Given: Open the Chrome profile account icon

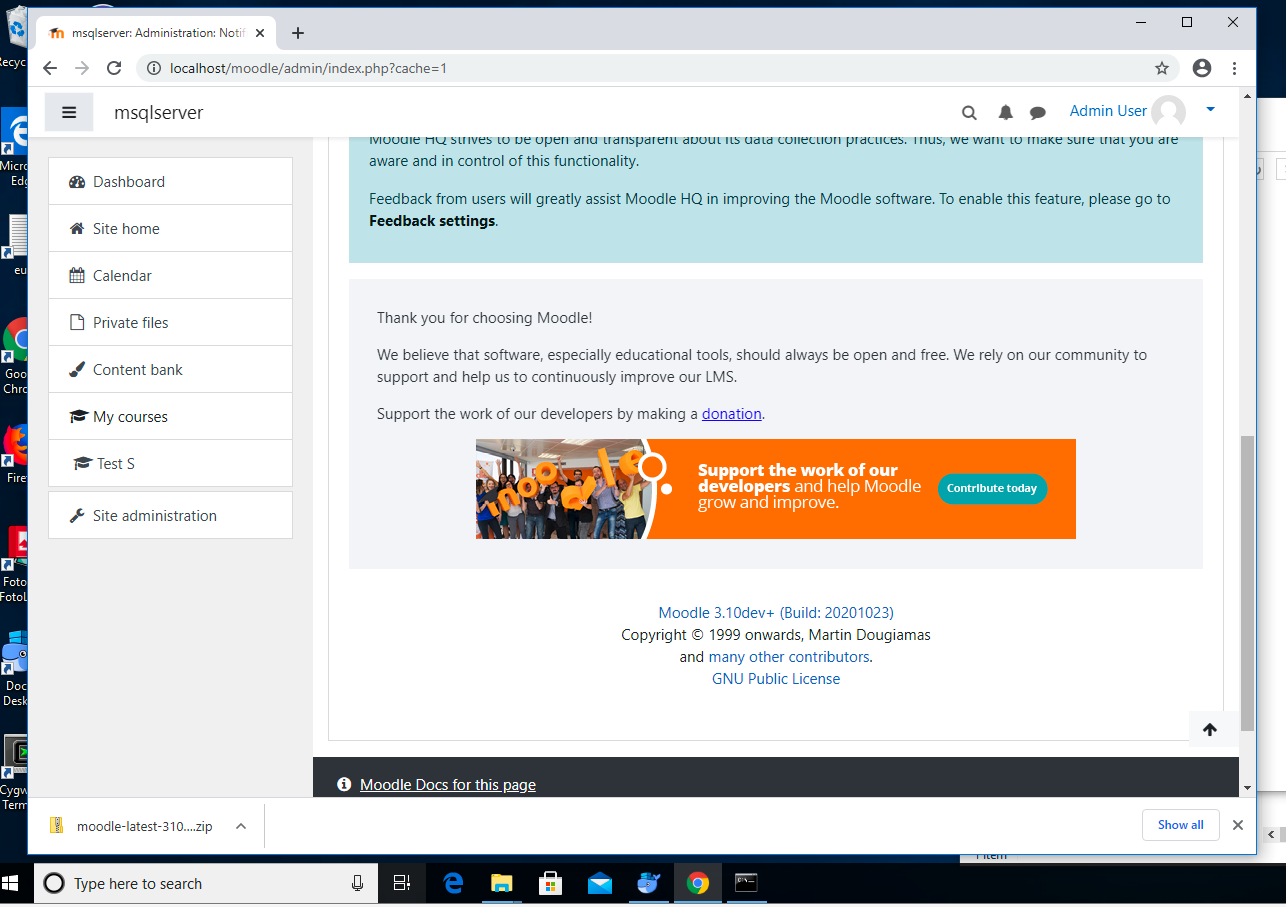Looking at the screenshot, I should tap(1202, 68).
